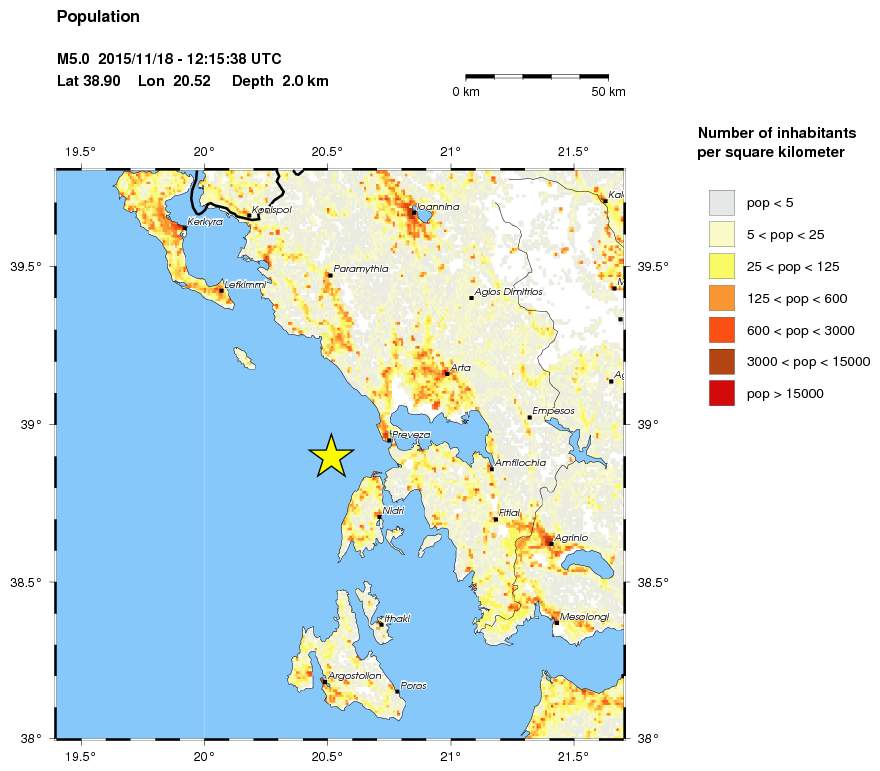Select the Agrinio city marker
880x771 pixels.
click(550, 543)
